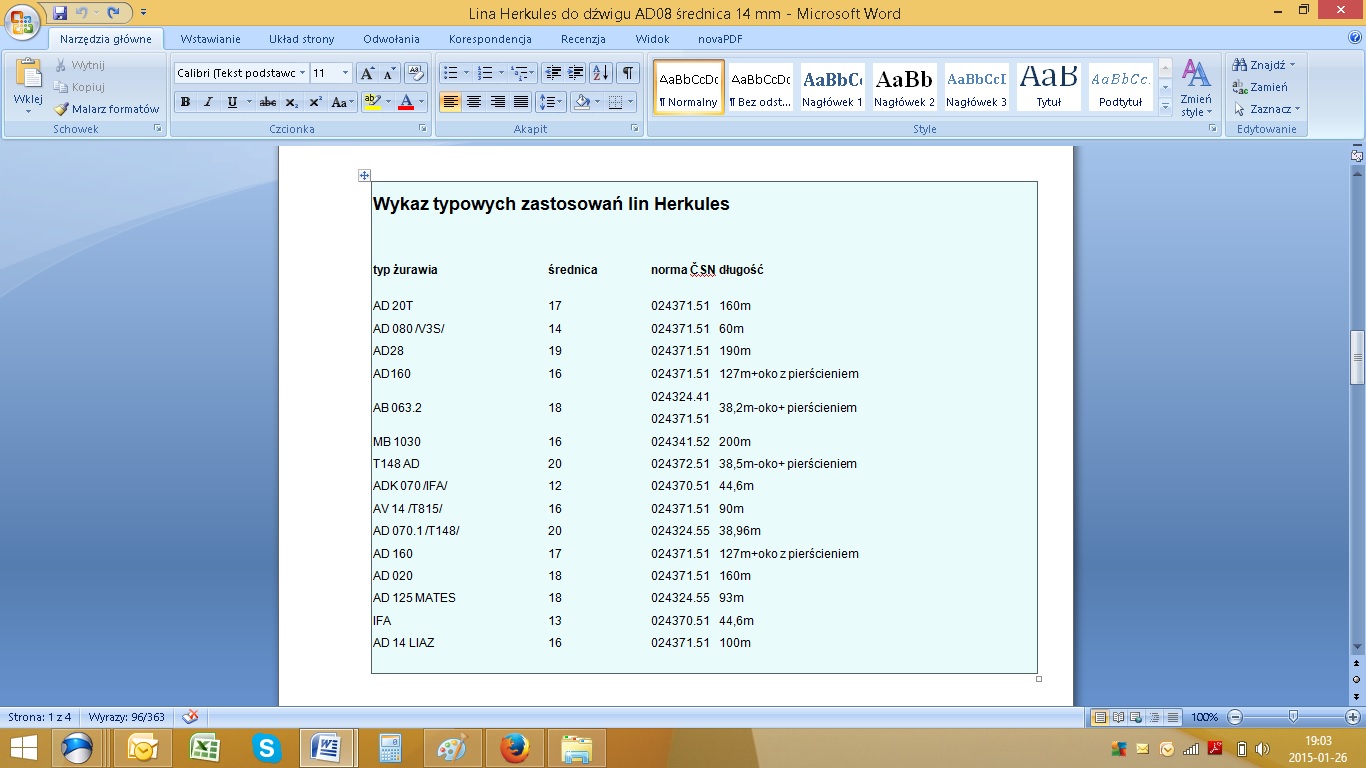Toggle show paragraph marks (¶)
Image resolution: width=1366 pixels, height=768 pixels.
[x=628, y=73]
